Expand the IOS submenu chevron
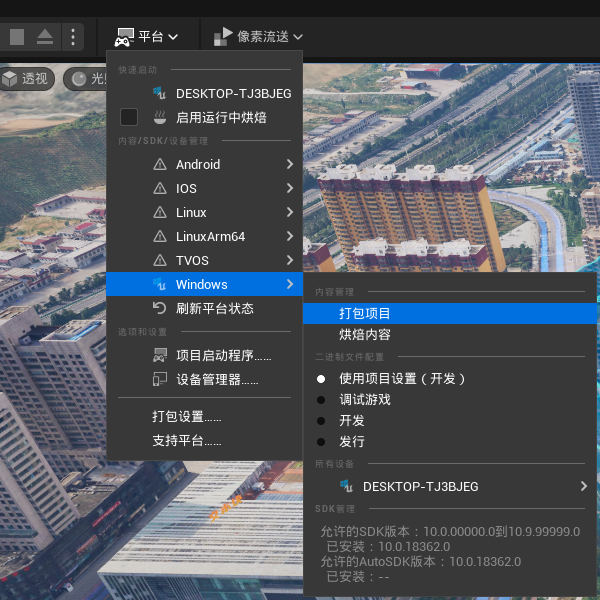The height and width of the screenshot is (600, 600). tap(290, 188)
